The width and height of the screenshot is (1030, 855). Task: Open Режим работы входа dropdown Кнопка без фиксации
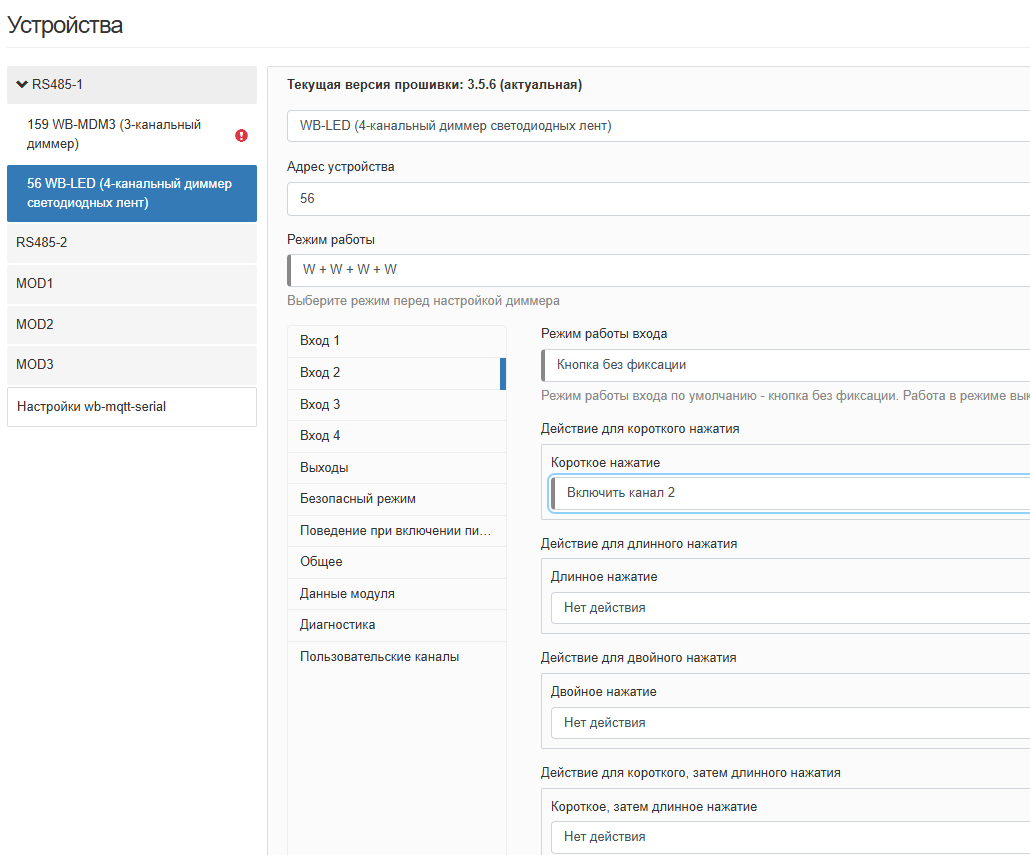click(x=785, y=365)
